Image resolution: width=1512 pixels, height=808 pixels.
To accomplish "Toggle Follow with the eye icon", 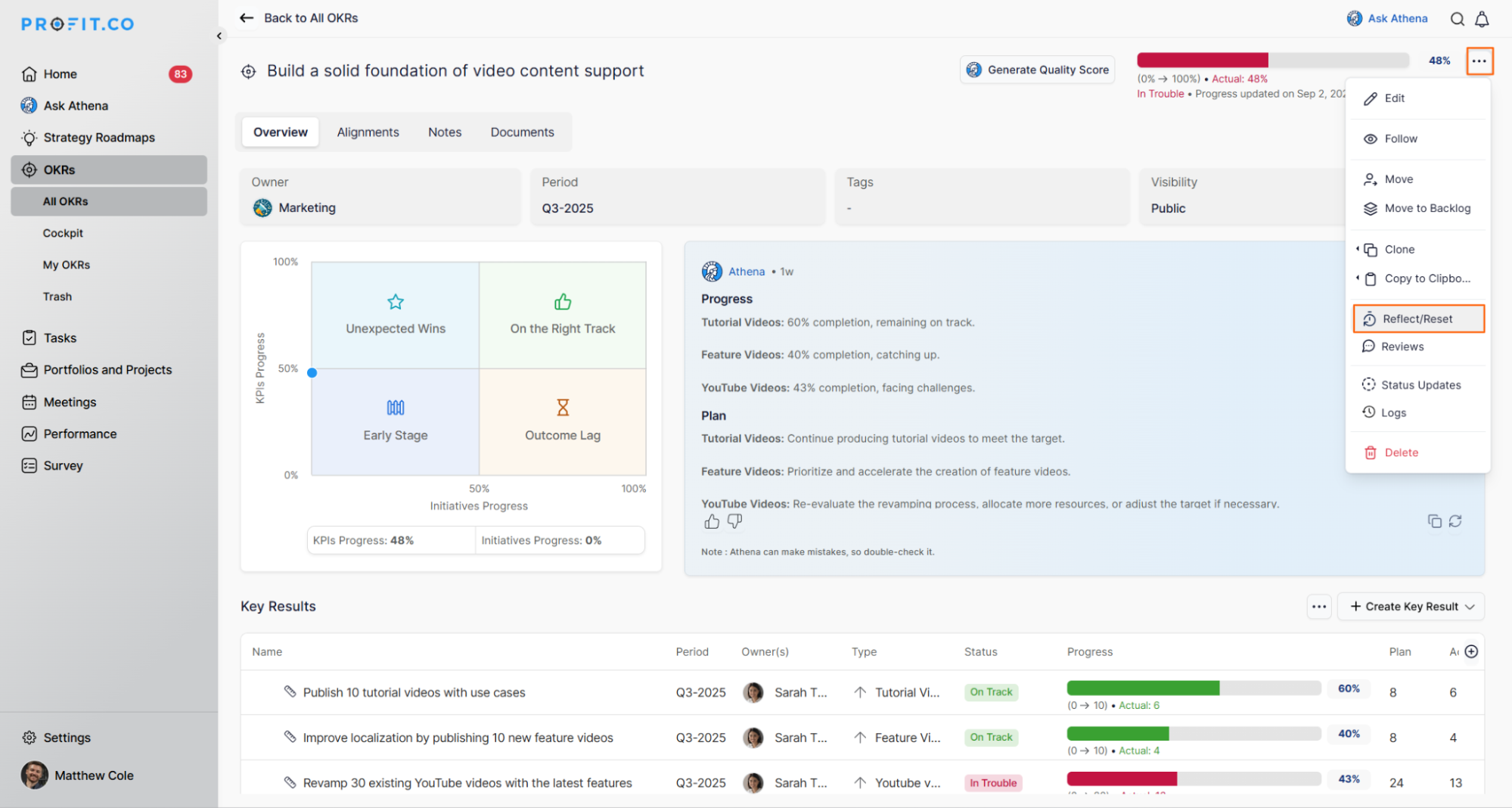I will [1370, 139].
